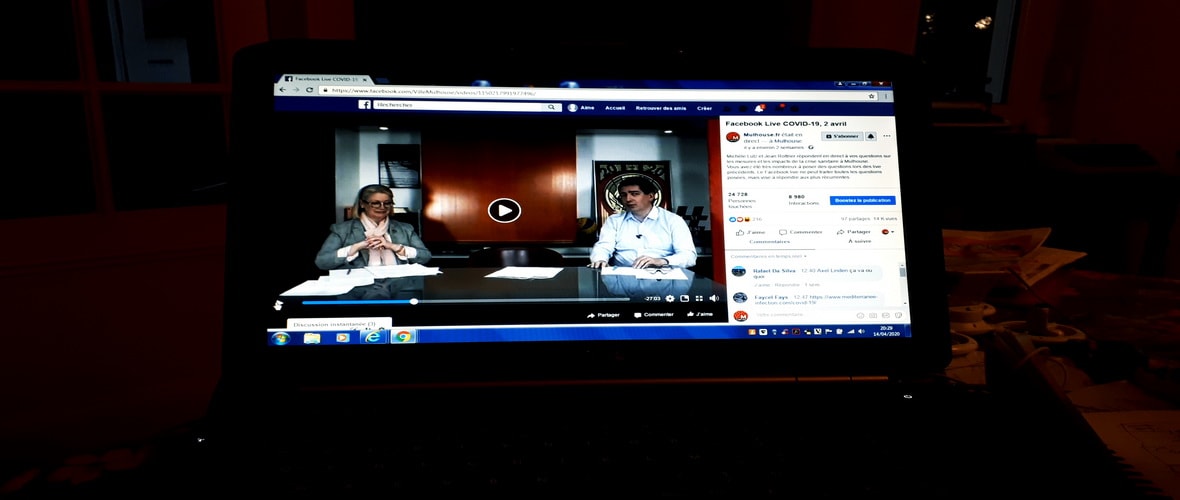Click the 57 partages count
Viewport: 1180px width, 500px height.
point(855,219)
